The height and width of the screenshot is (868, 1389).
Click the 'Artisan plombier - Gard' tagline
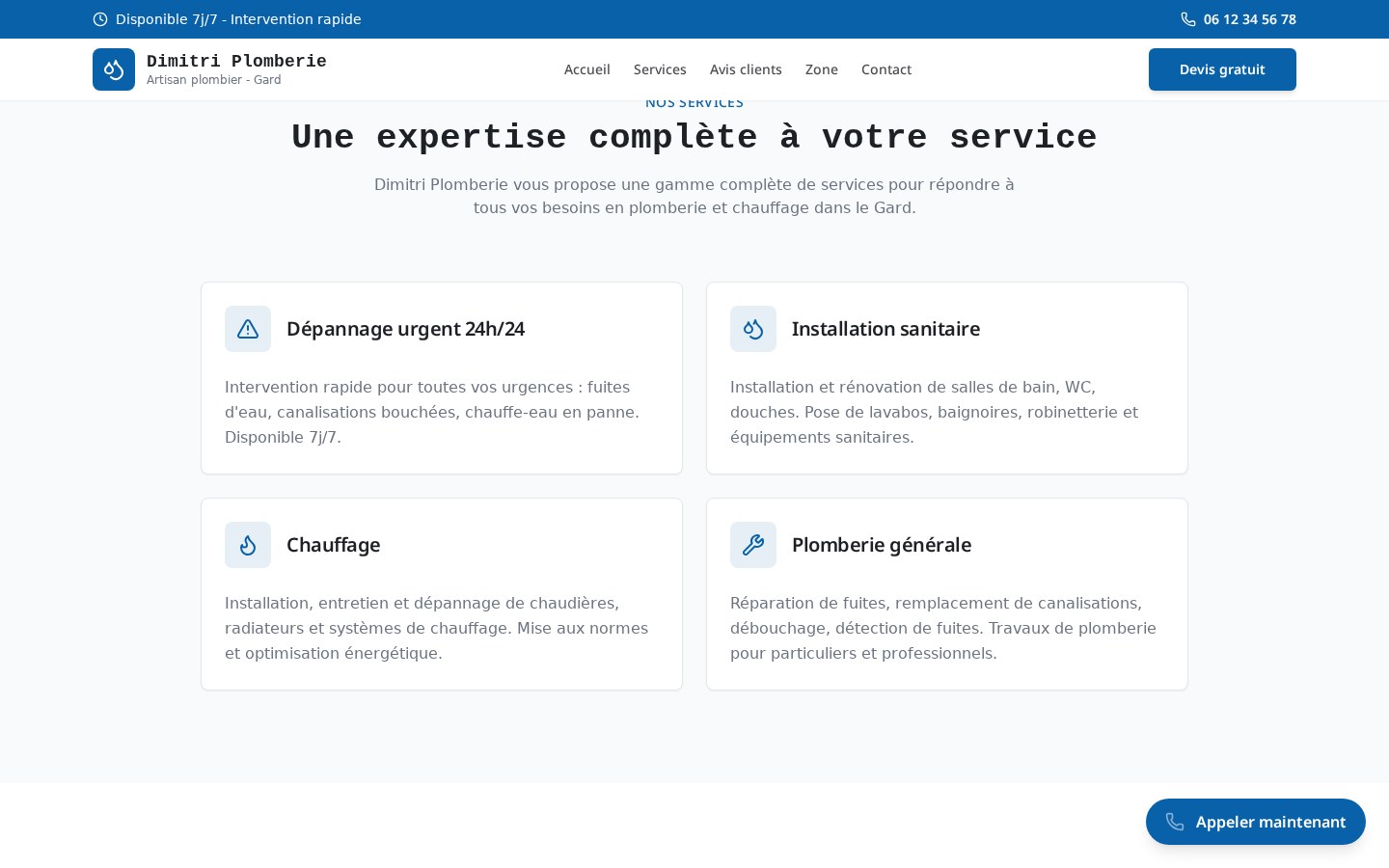point(214,80)
